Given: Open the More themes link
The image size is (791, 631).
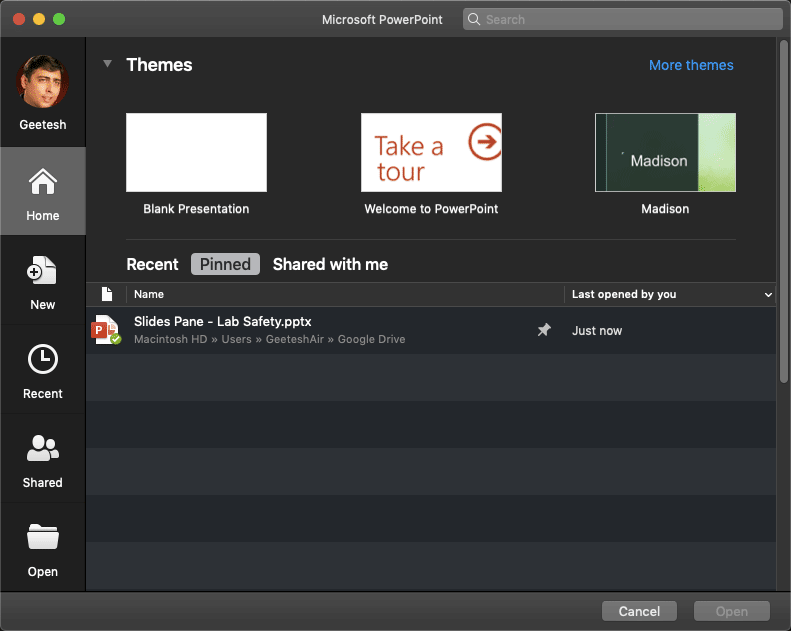Looking at the screenshot, I should (691, 65).
